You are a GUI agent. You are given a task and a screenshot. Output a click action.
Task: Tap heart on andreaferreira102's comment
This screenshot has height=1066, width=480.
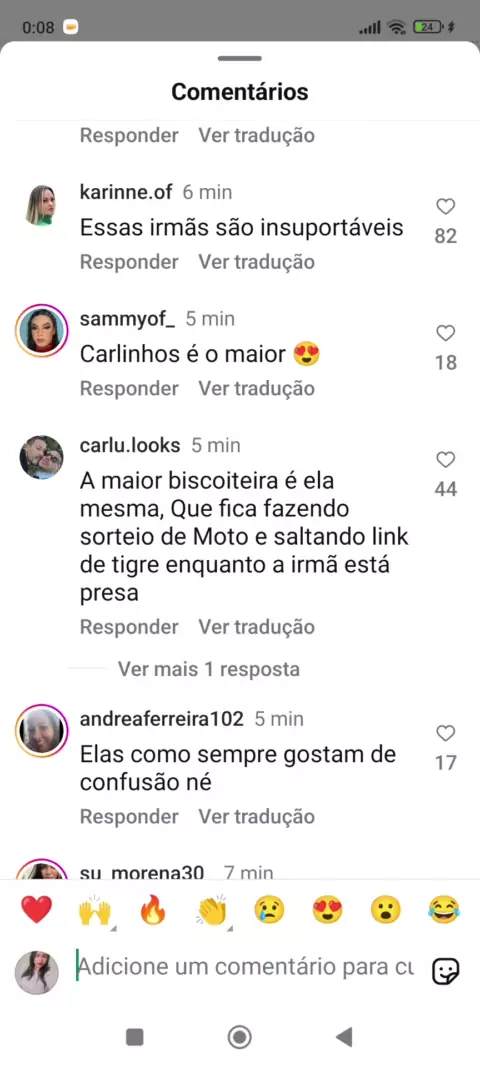[445, 734]
